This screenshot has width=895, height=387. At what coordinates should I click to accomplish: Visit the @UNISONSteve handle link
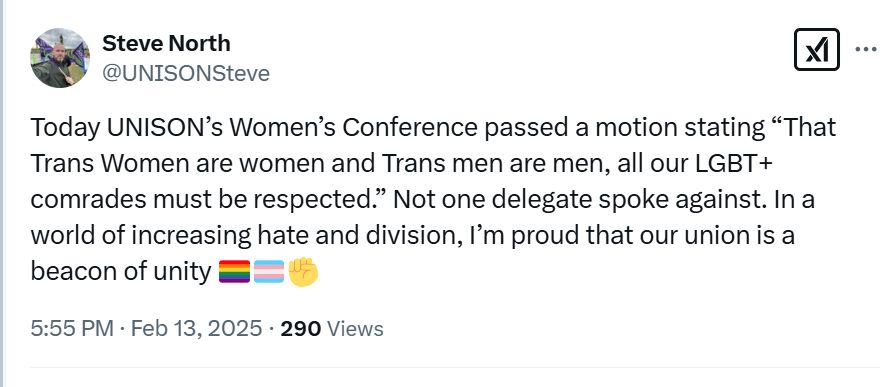click(x=186, y=74)
